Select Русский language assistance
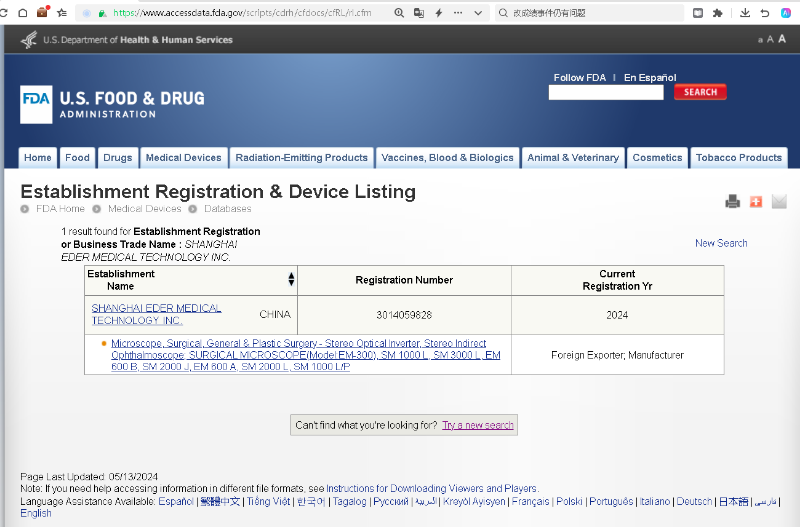This screenshot has height=527, width=800. coord(391,501)
